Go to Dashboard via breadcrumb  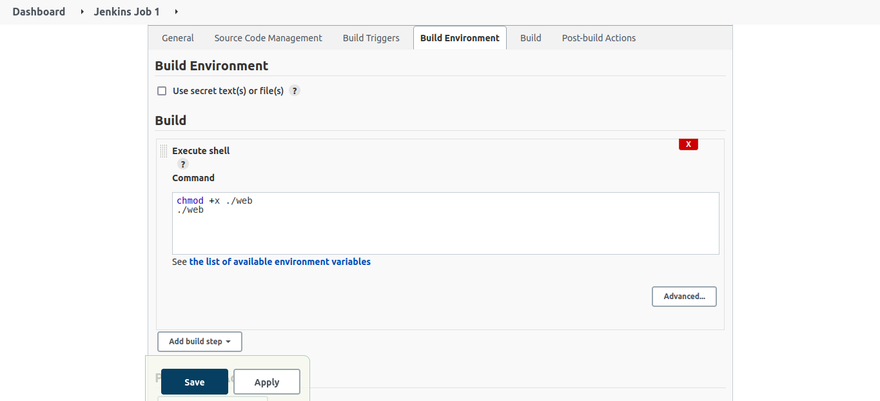(x=39, y=12)
